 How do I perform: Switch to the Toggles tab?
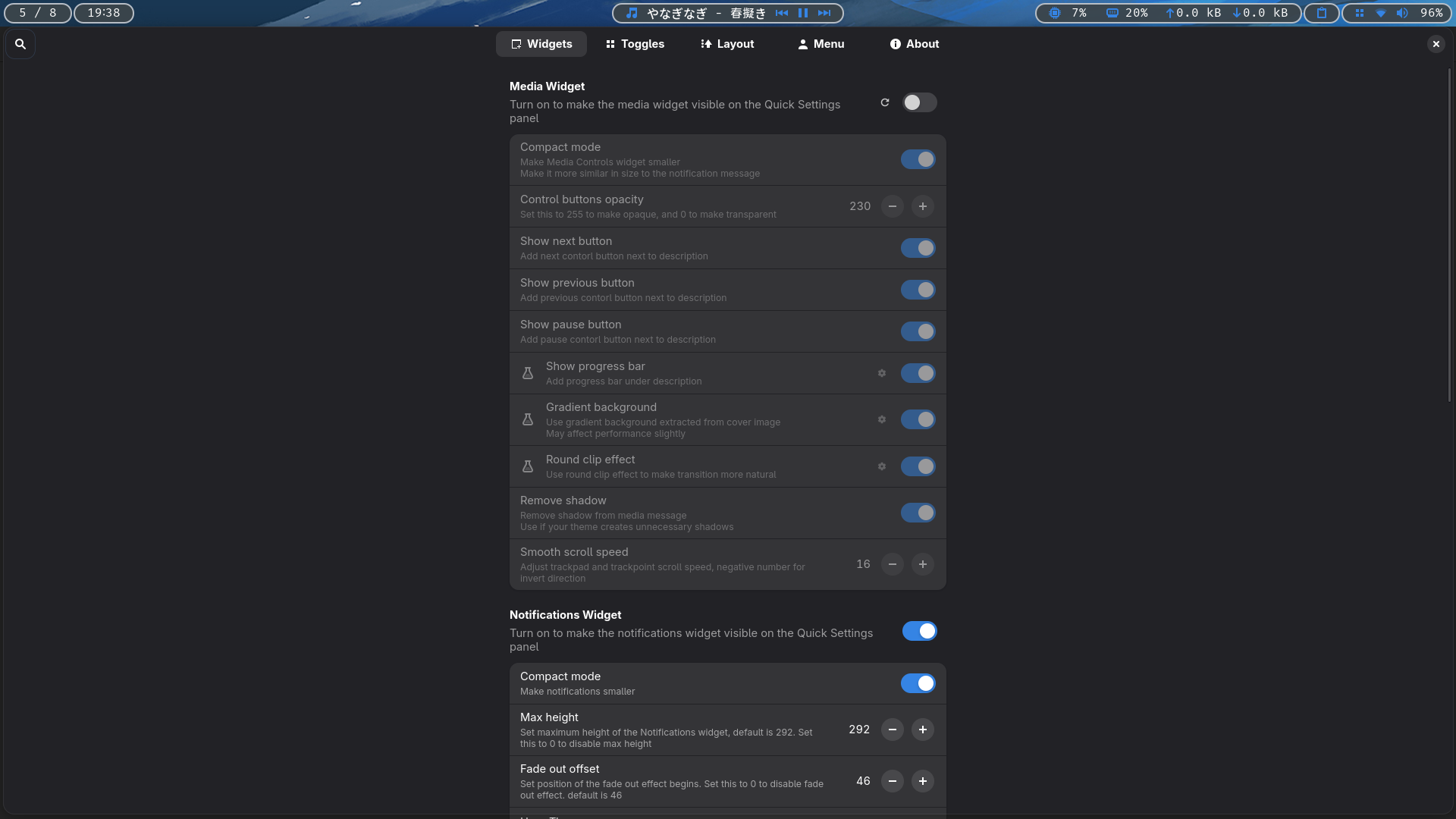tap(635, 44)
